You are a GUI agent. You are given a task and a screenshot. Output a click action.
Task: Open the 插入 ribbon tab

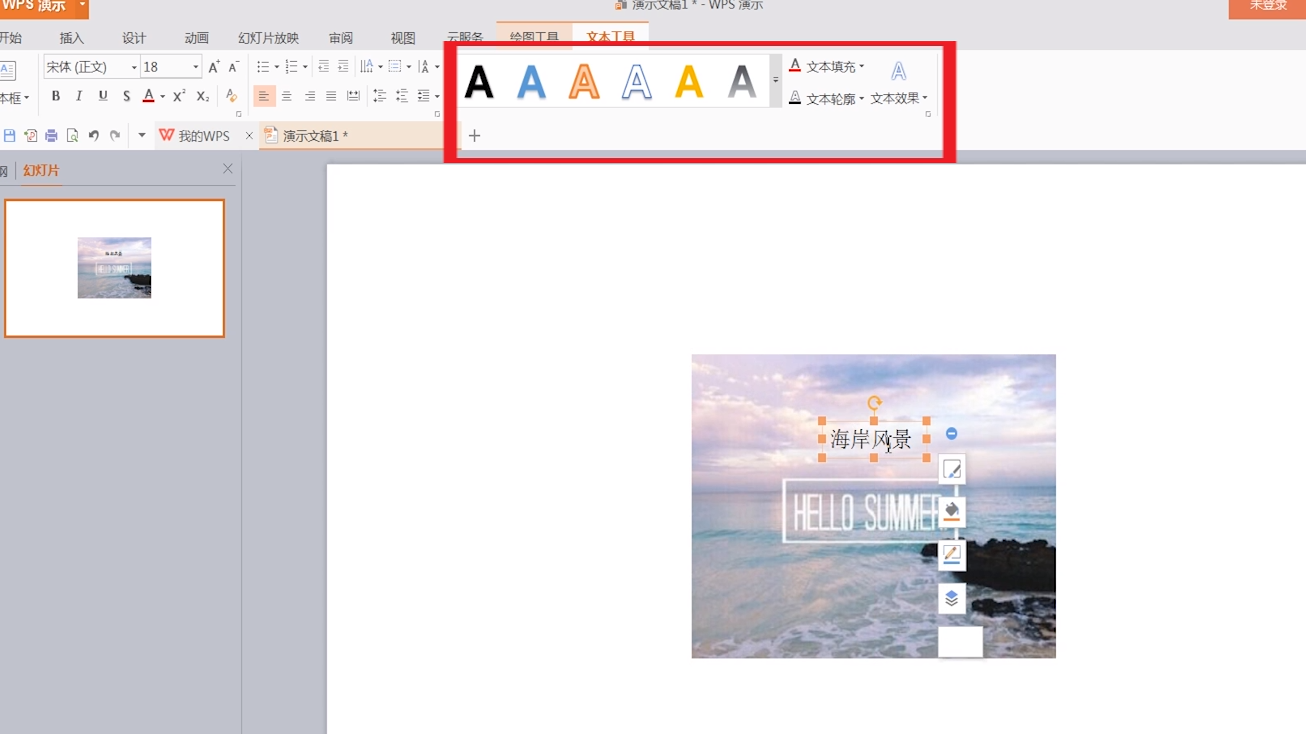[x=72, y=38]
